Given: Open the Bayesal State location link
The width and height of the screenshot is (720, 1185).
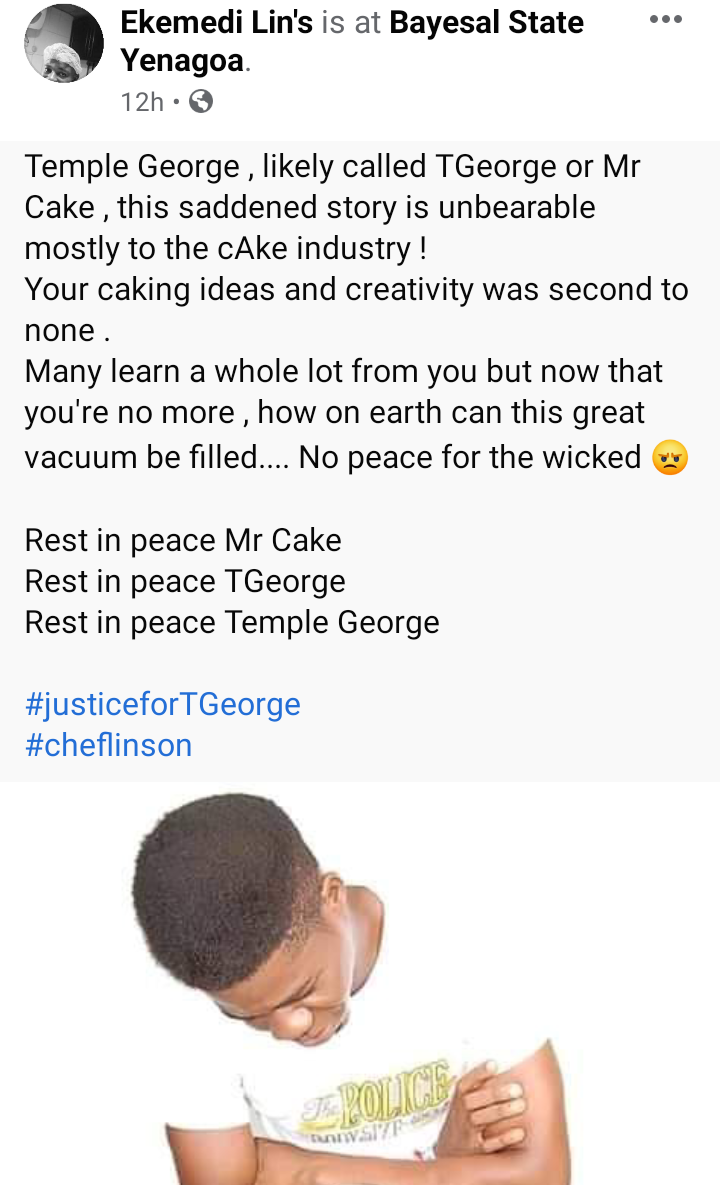Looking at the screenshot, I should (486, 23).
